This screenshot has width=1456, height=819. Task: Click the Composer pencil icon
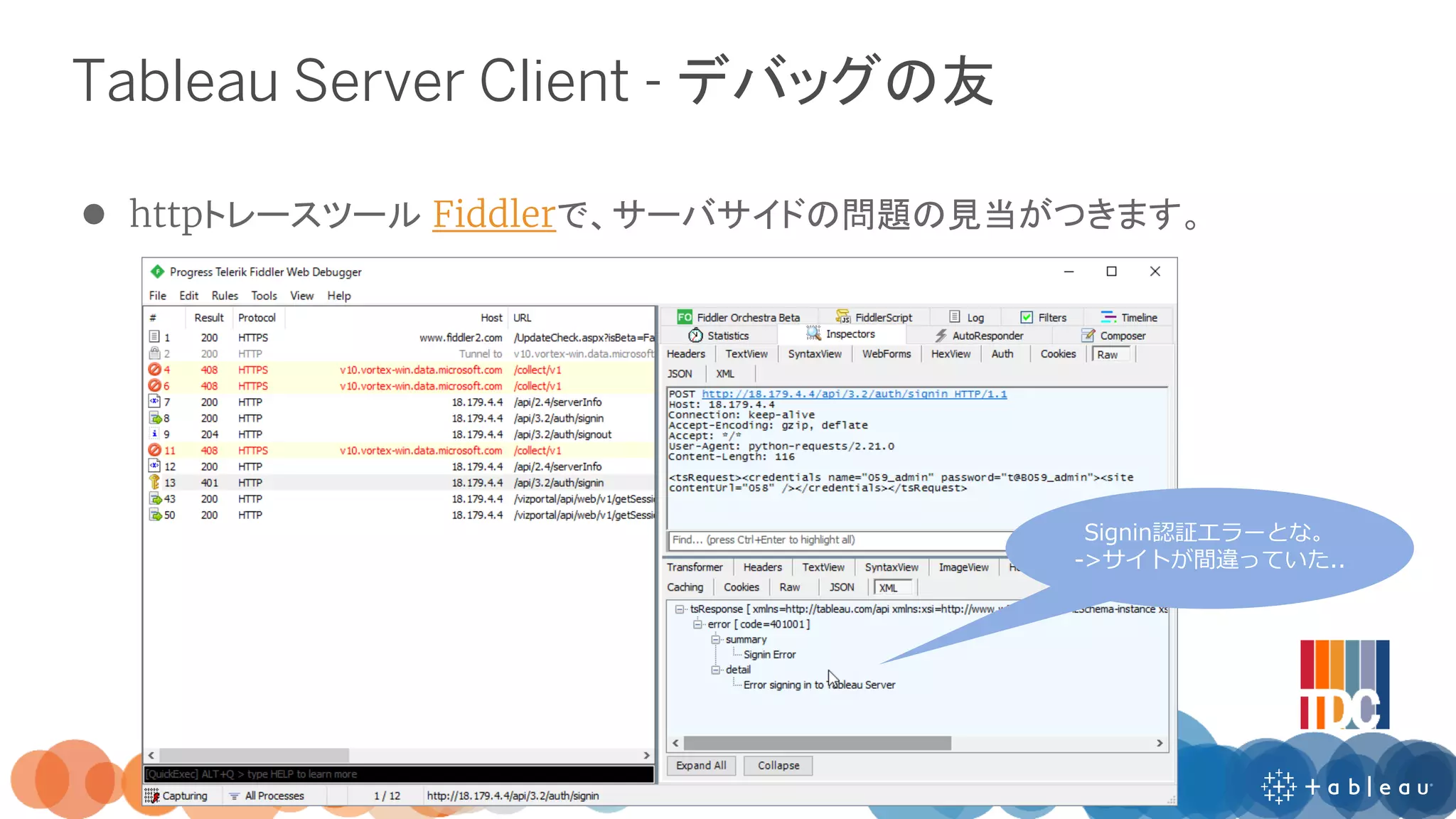pyautogui.click(x=1088, y=335)
